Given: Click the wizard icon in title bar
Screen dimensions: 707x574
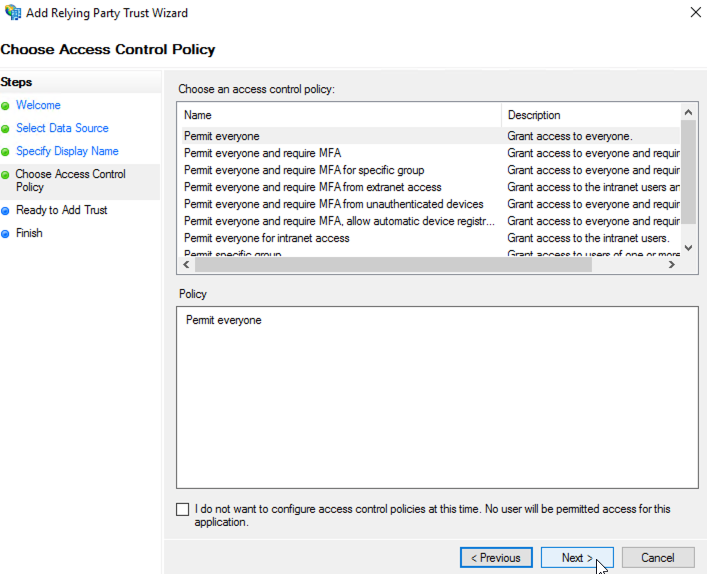Looking at the screenshot, I should [x=12, y=13].
